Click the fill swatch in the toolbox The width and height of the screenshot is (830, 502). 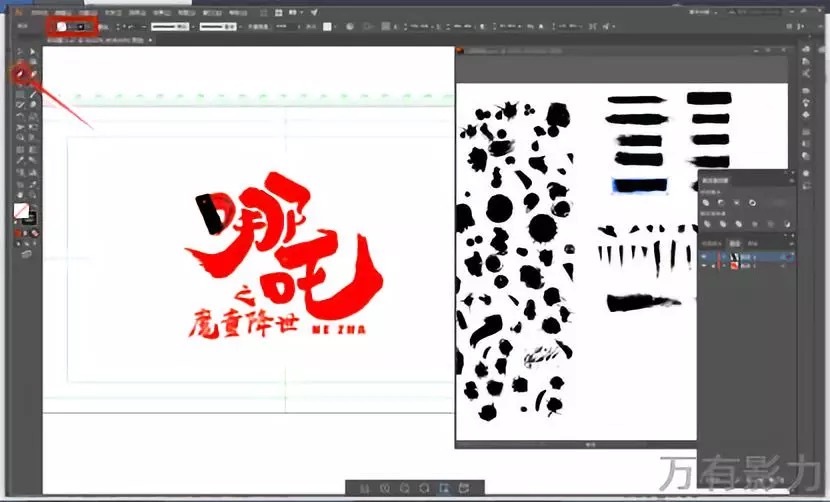pos(20,211)
